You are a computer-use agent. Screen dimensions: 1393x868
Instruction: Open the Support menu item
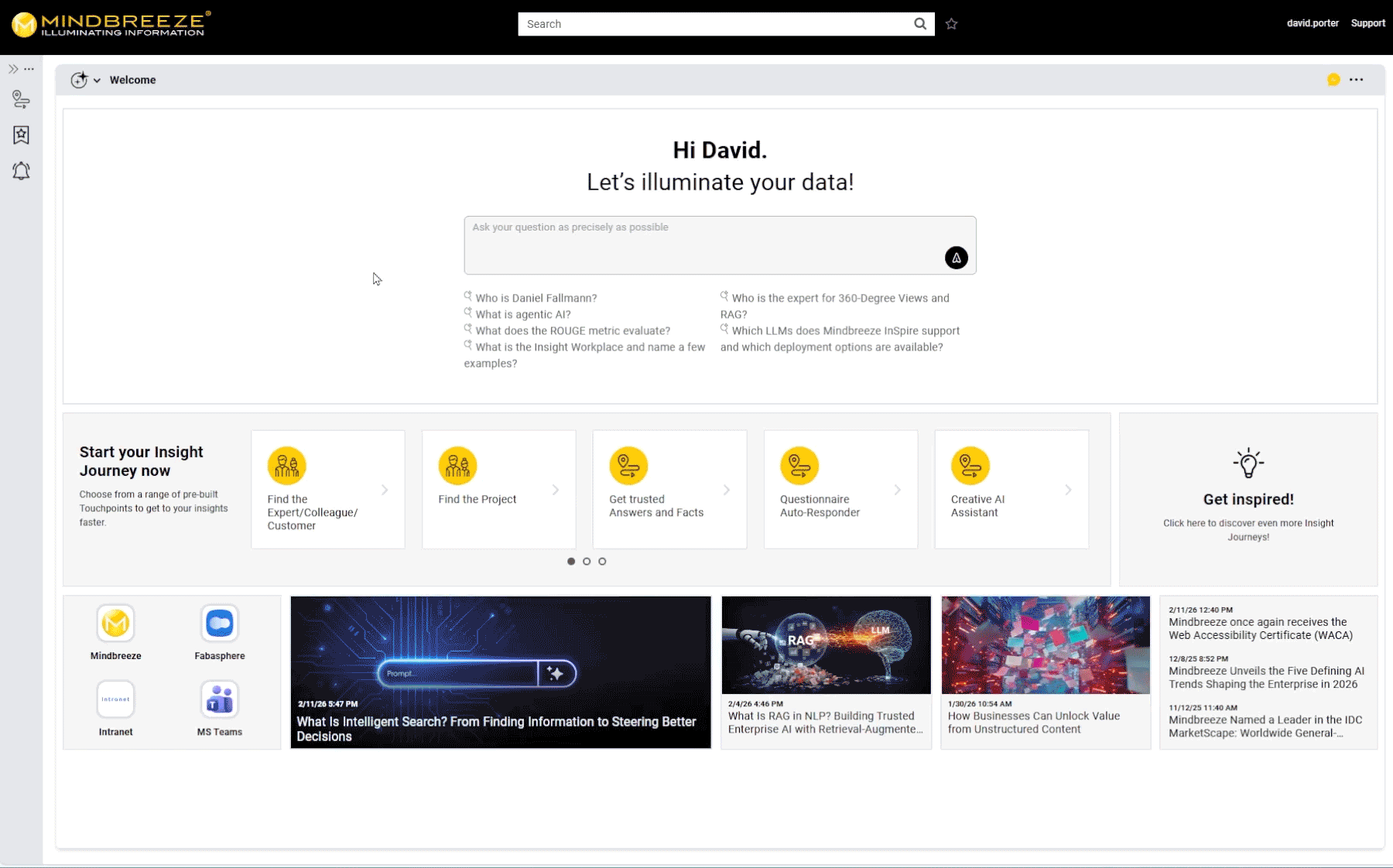coord(1367,23)
